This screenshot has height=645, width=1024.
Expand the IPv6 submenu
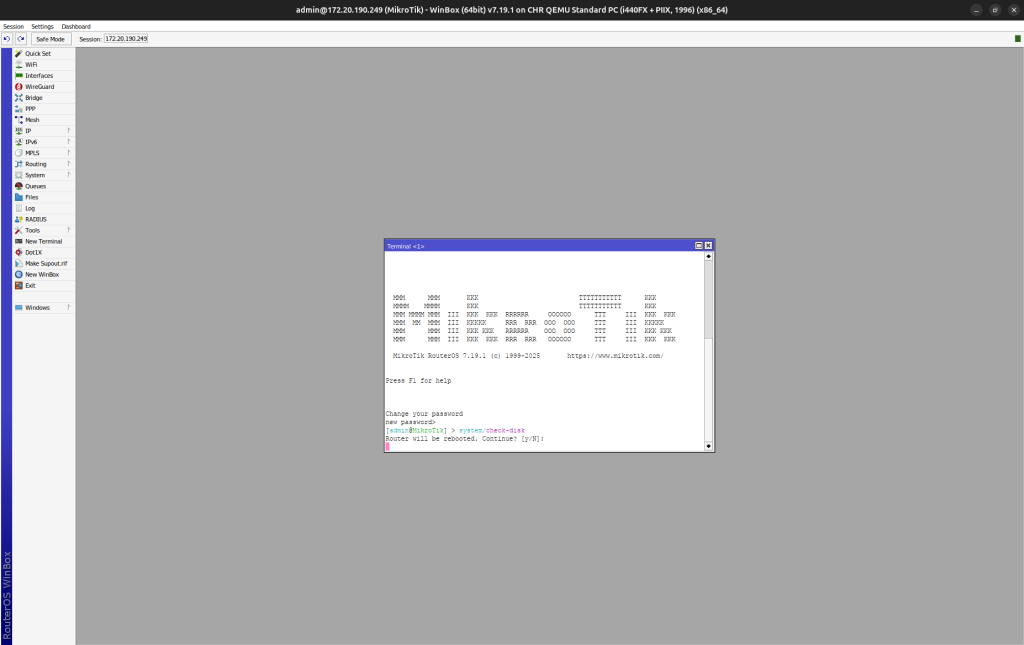43,142
